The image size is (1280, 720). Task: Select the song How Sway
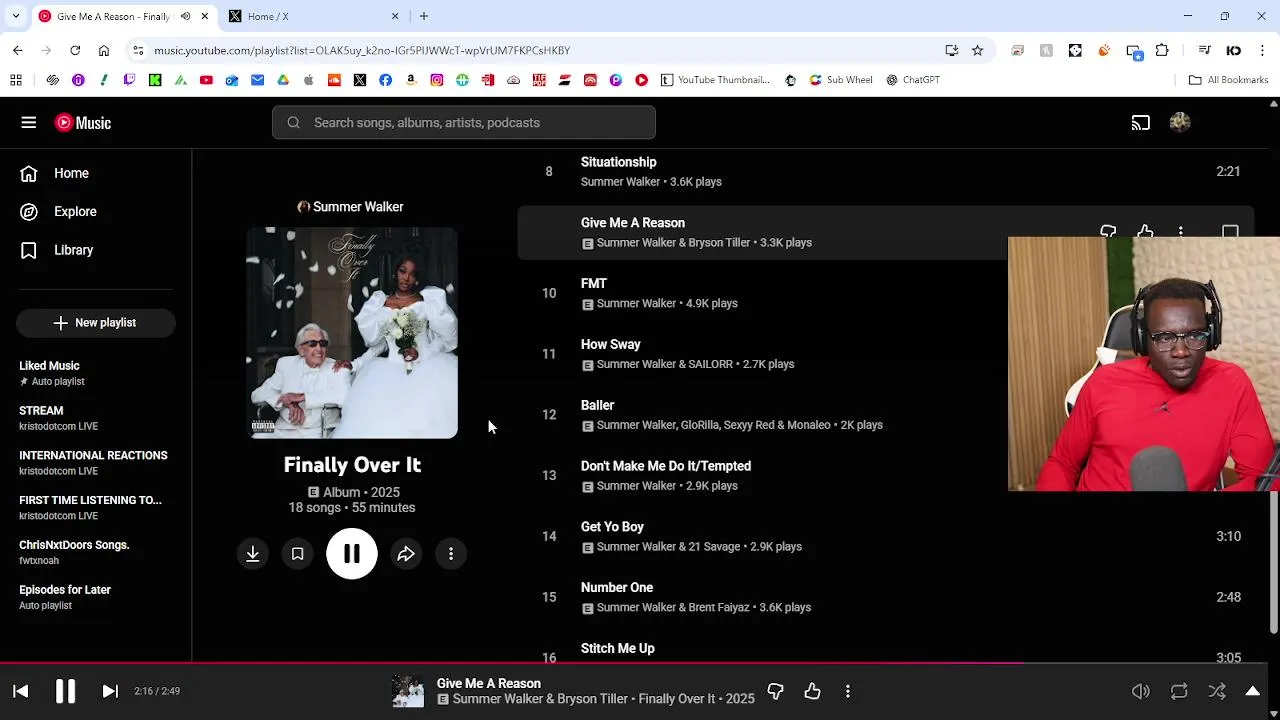click(610, 345)
